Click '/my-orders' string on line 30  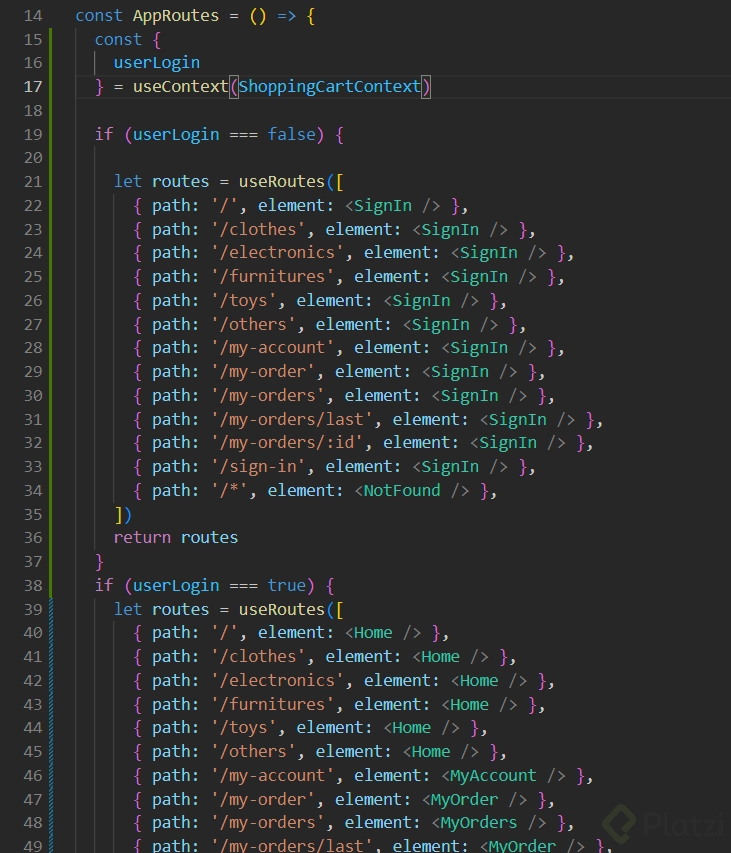pyautogui.click(x=267, y=395)
